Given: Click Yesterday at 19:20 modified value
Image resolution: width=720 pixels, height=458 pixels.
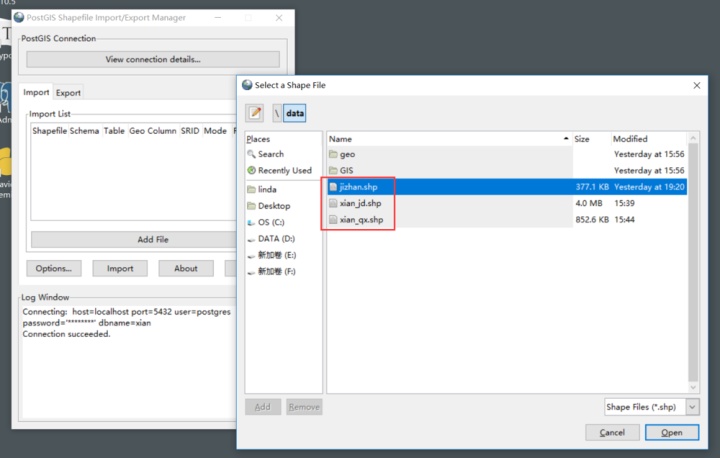Looking at the screenshot, I should pos(649,187).
